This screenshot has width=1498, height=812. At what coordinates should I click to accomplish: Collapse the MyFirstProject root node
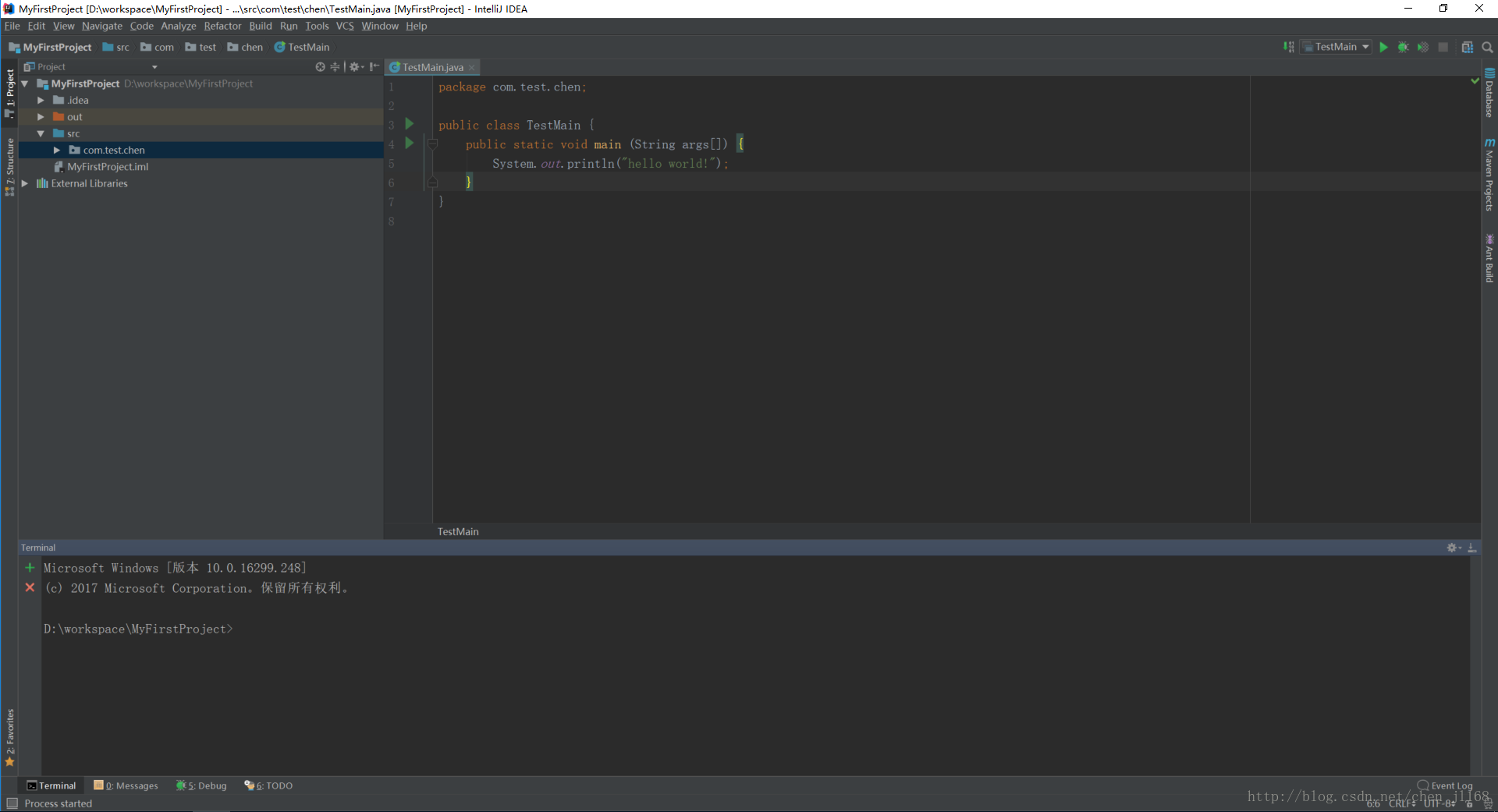(25, 83)
